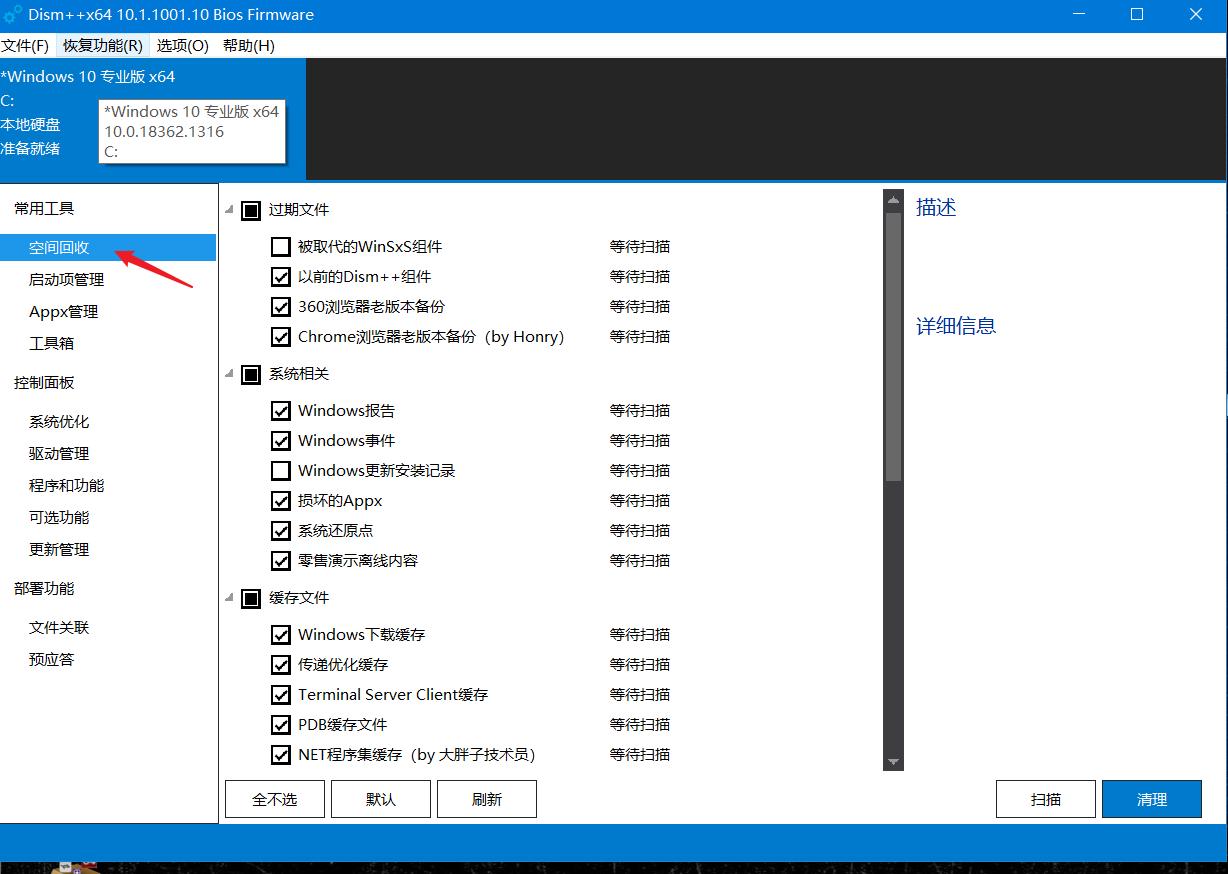Uncheck Windows下载缓存

[x=281, y=634]
